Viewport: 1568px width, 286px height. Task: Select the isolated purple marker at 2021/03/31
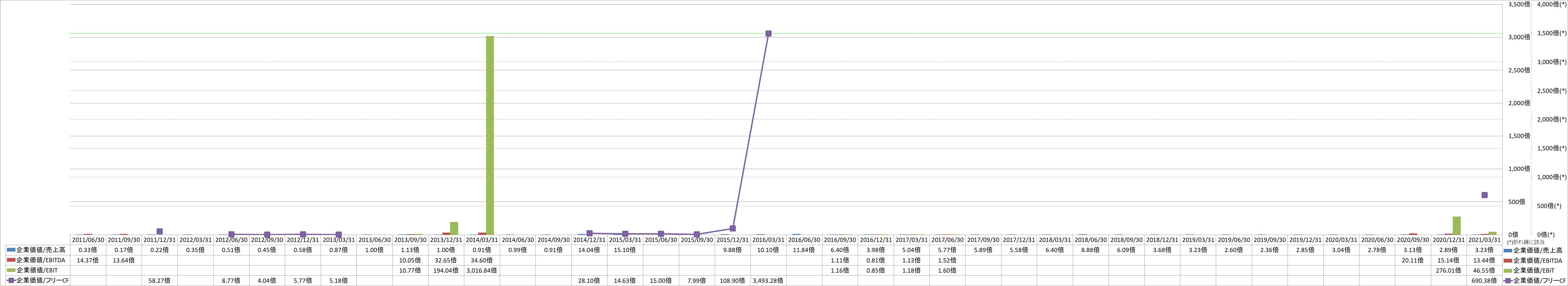tap(1484, 195)
